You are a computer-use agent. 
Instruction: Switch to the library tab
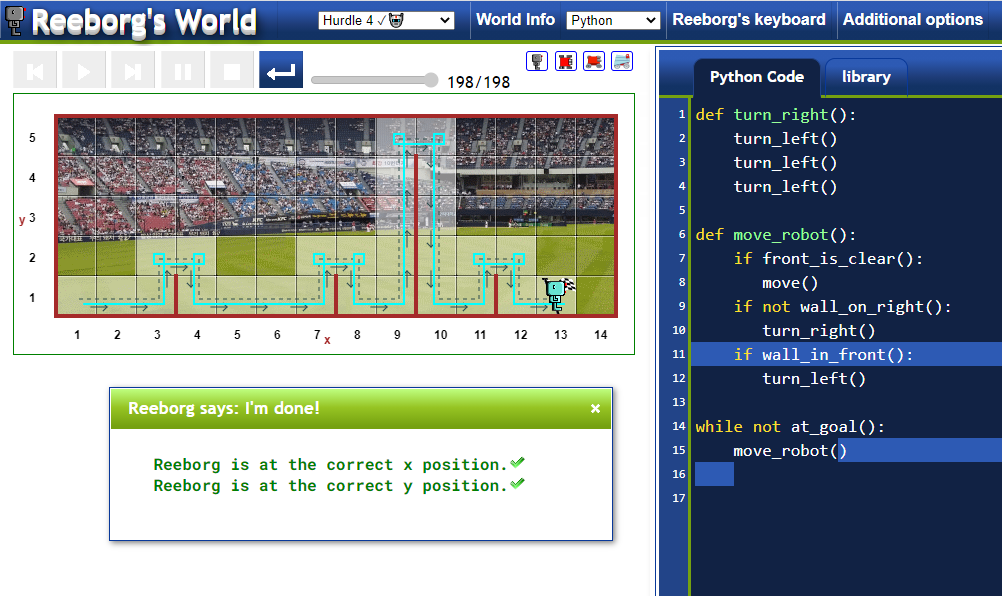click(x=866, y=77)
